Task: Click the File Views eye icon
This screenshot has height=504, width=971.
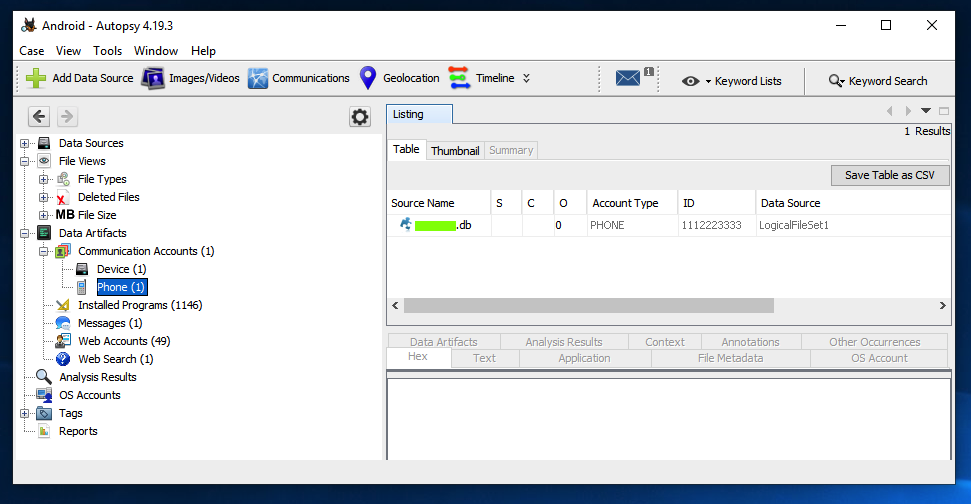Action: (x=44, y=161)
